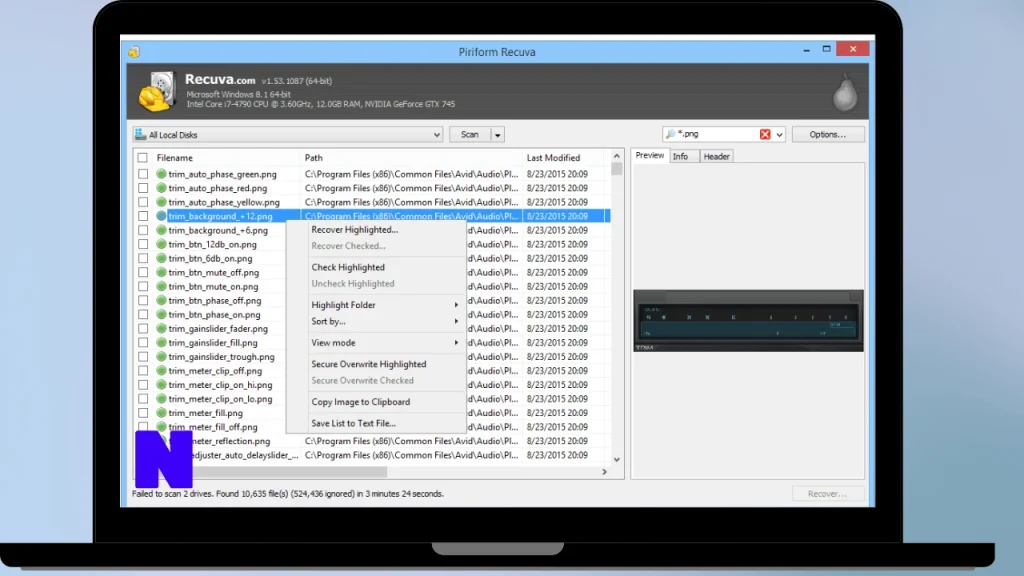
Task: Check the box for trim_background_+12.png
Action: point(142,216)
